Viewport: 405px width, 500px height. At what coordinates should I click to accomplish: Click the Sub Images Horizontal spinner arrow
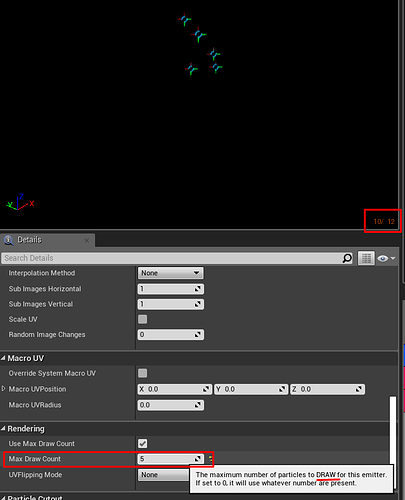198,289
